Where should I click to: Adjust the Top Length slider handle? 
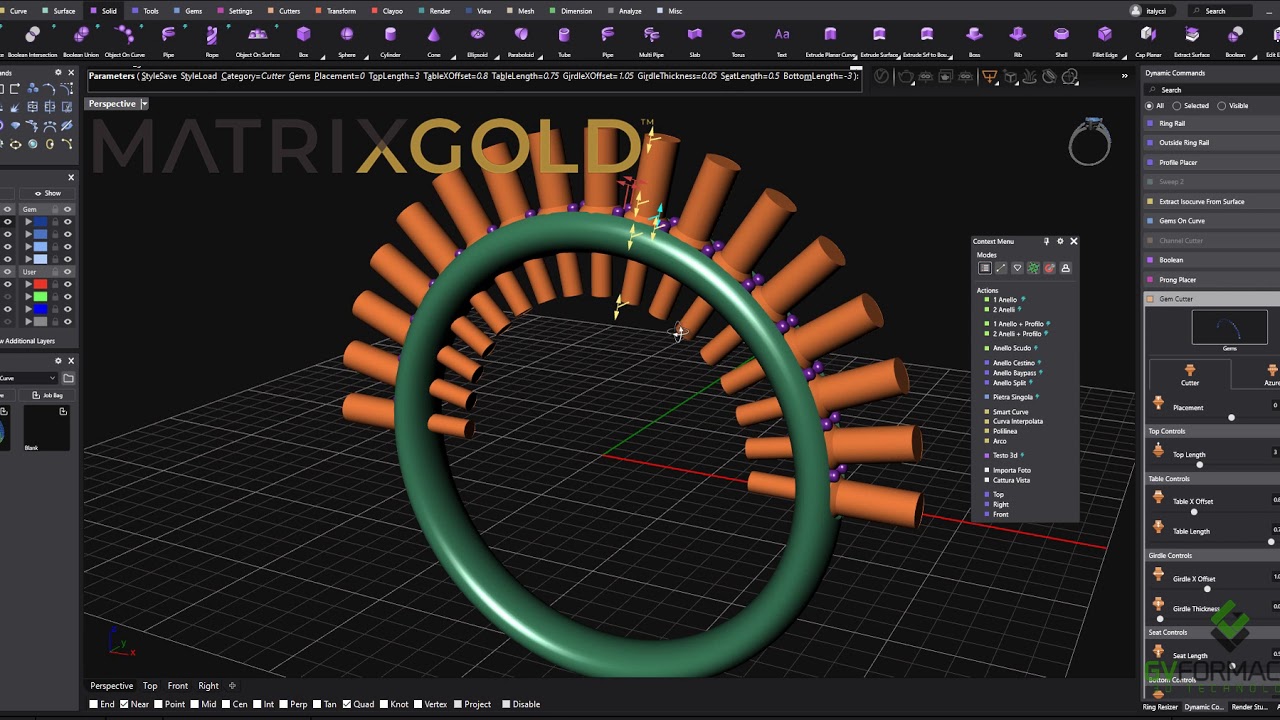pyautogui.click(x=1200, y=465)
